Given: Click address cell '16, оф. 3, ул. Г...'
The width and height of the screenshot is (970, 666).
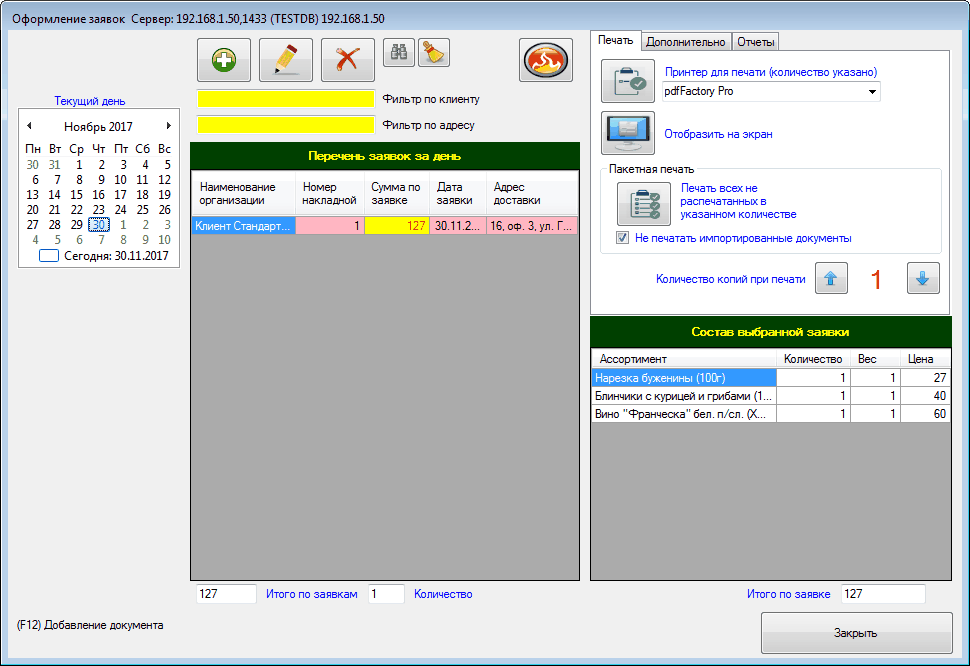Looking at the screenshot, I should [532, 226].
